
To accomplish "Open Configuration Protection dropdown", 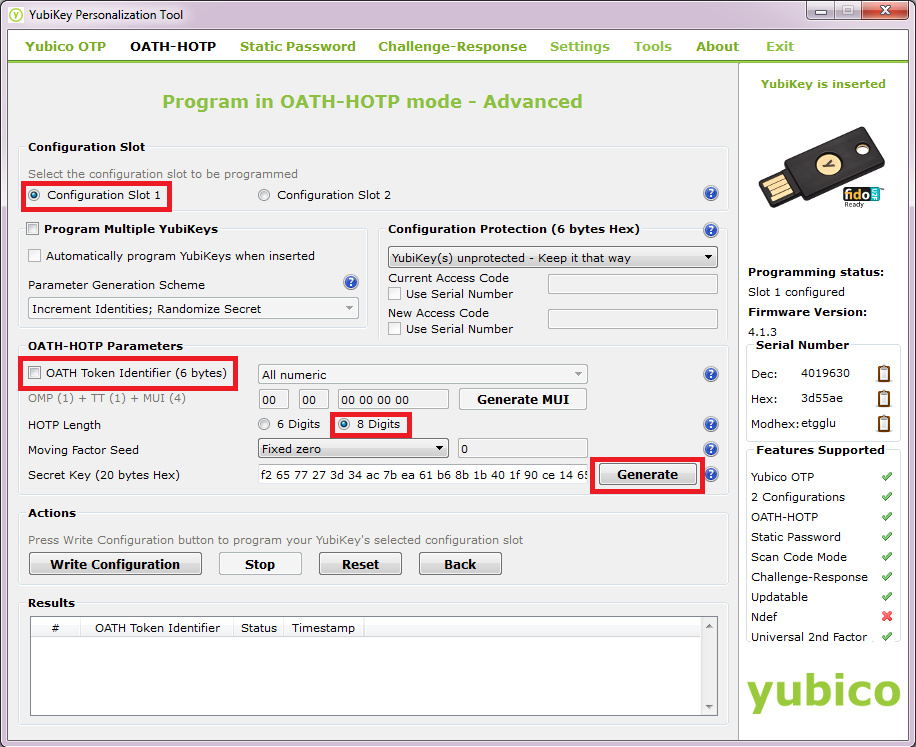I will pos(553,258).
